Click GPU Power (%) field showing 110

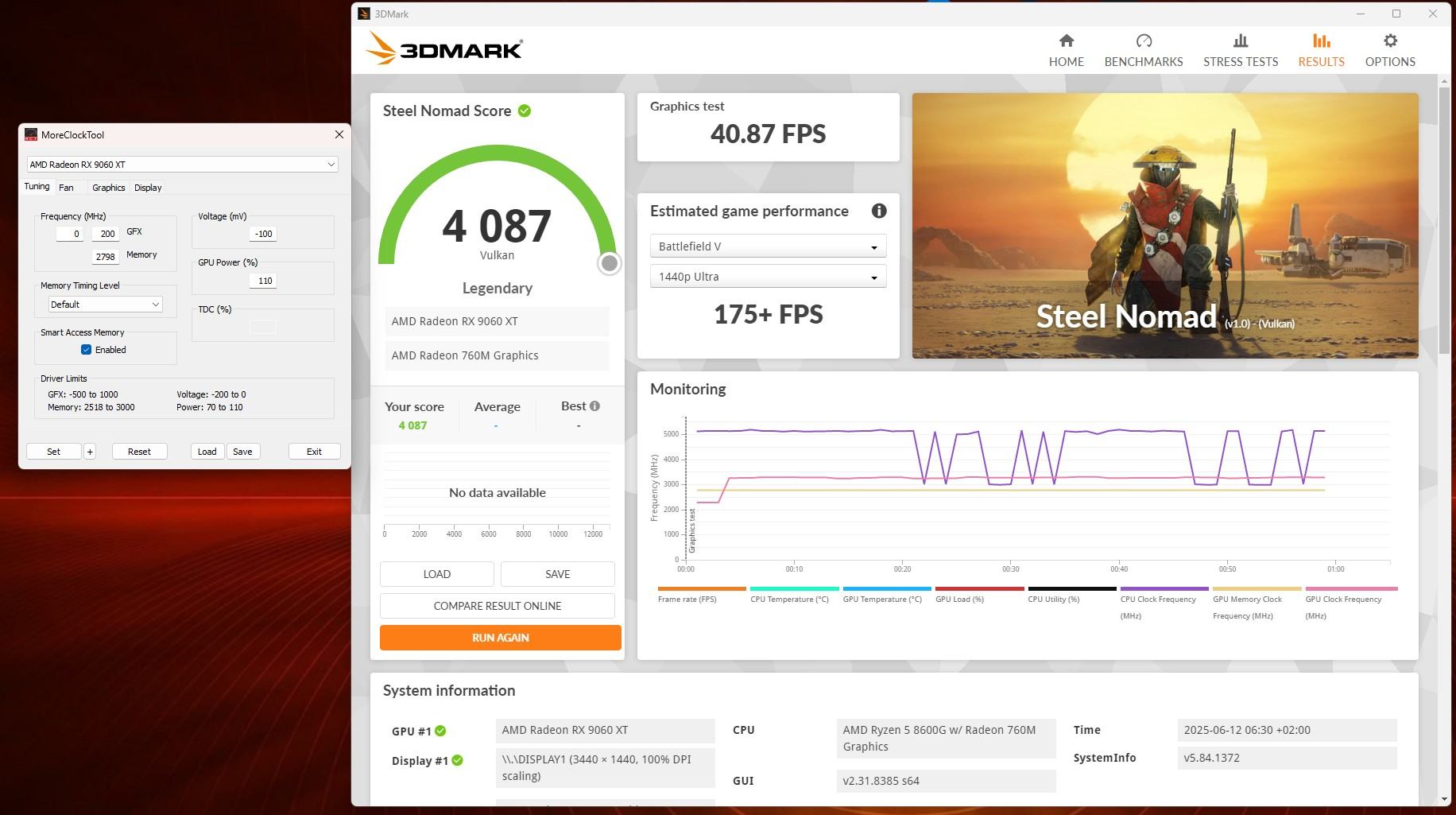262,281
